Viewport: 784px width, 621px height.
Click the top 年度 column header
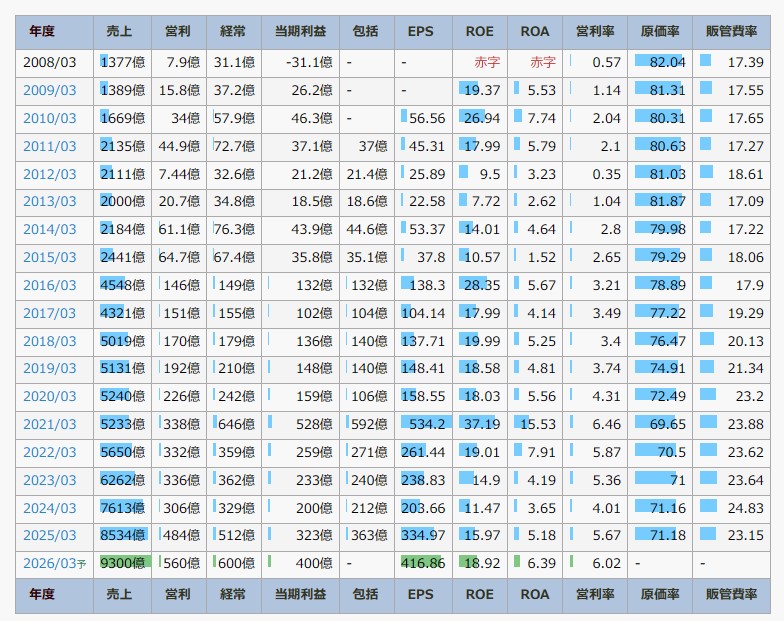point(54,32)
